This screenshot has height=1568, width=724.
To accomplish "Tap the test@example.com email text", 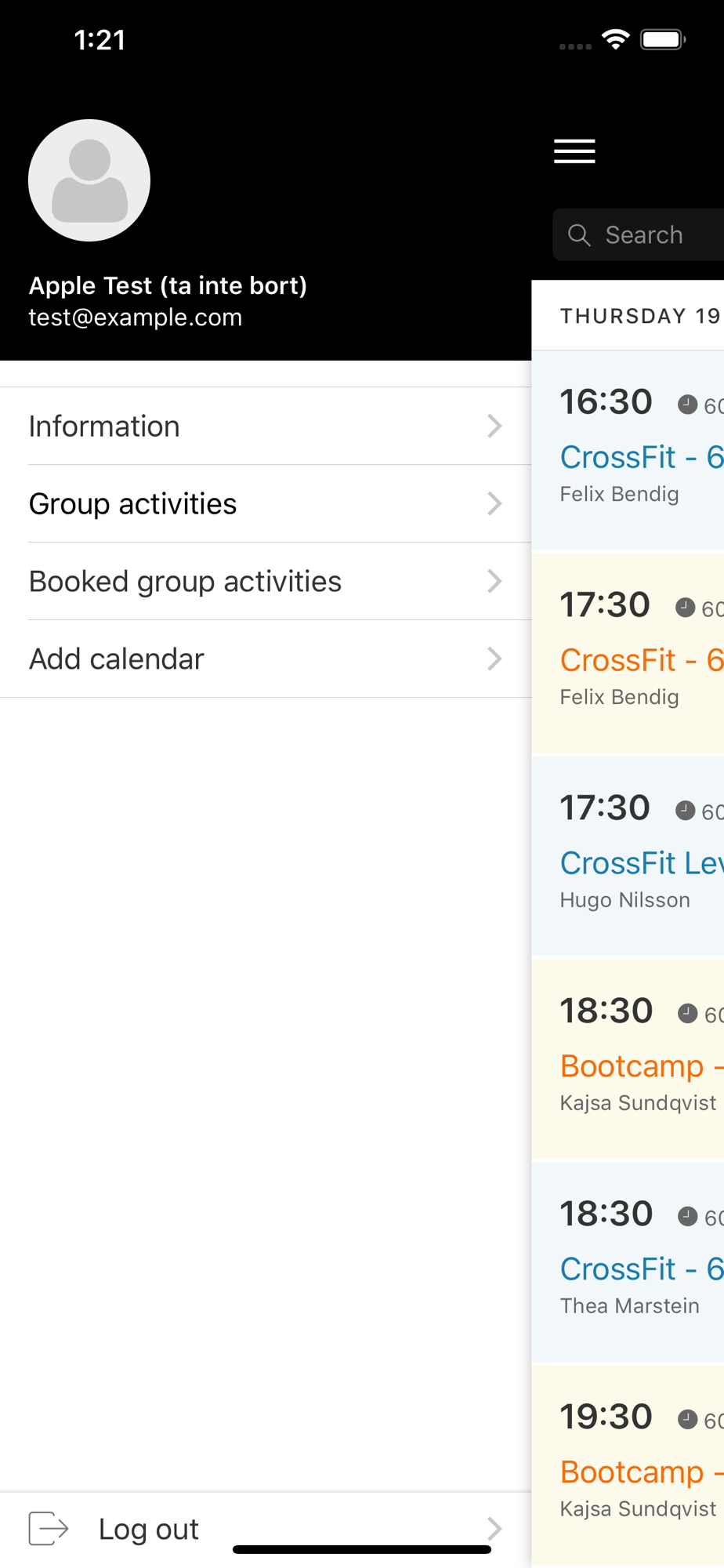I will 136,318.
